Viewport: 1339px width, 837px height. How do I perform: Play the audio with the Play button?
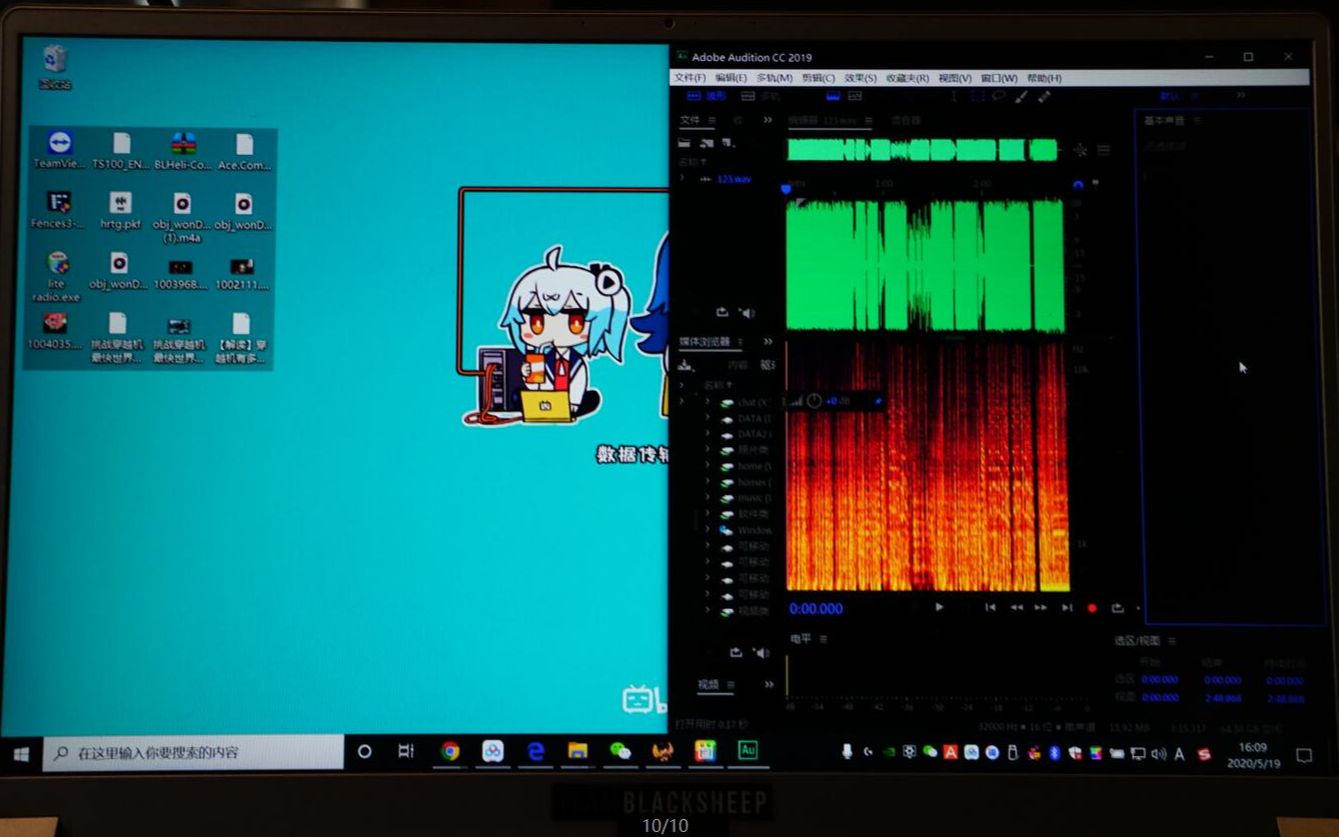coord(939,607)
